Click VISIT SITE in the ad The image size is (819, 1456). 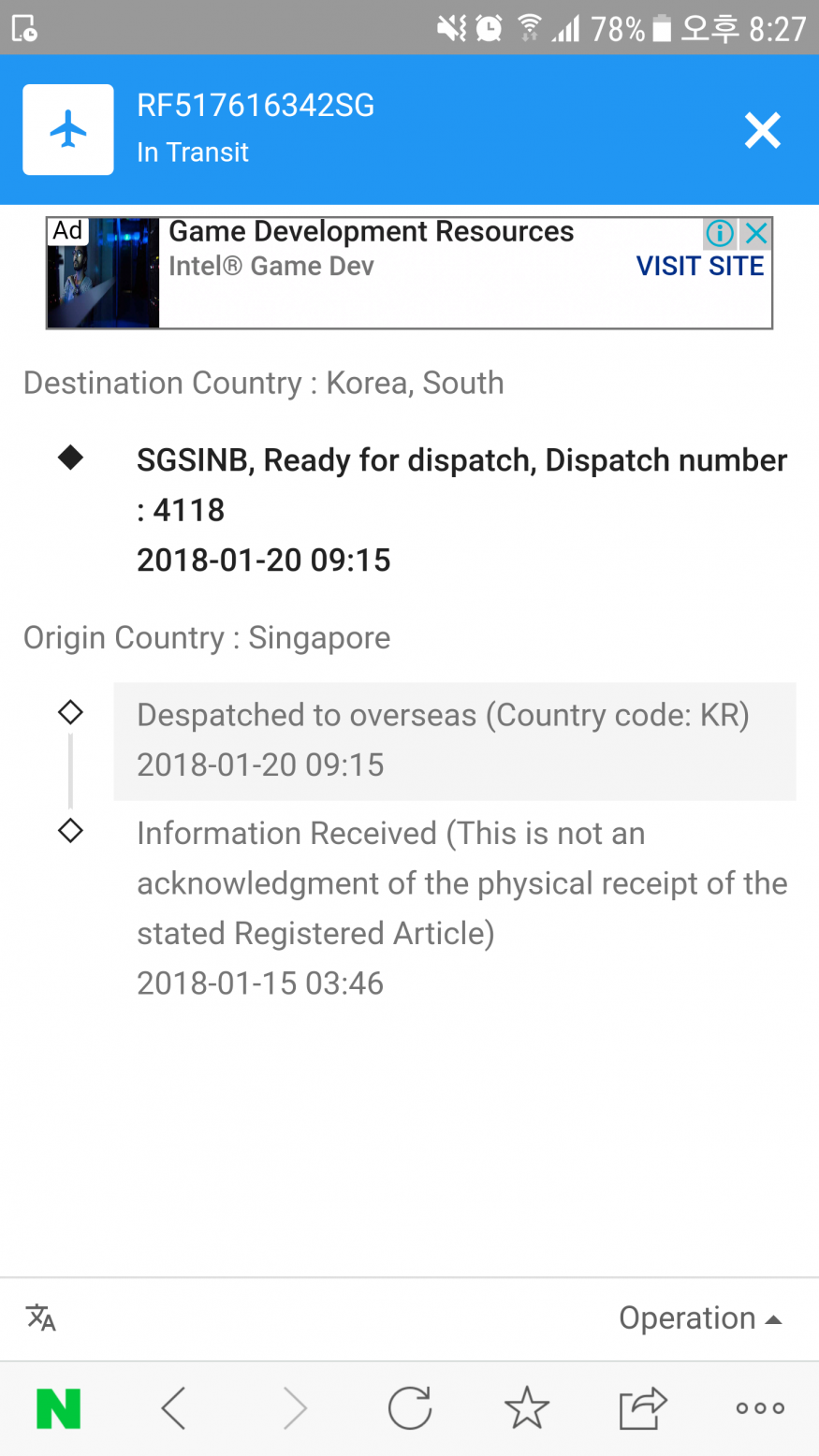click(x=700, y=267)
